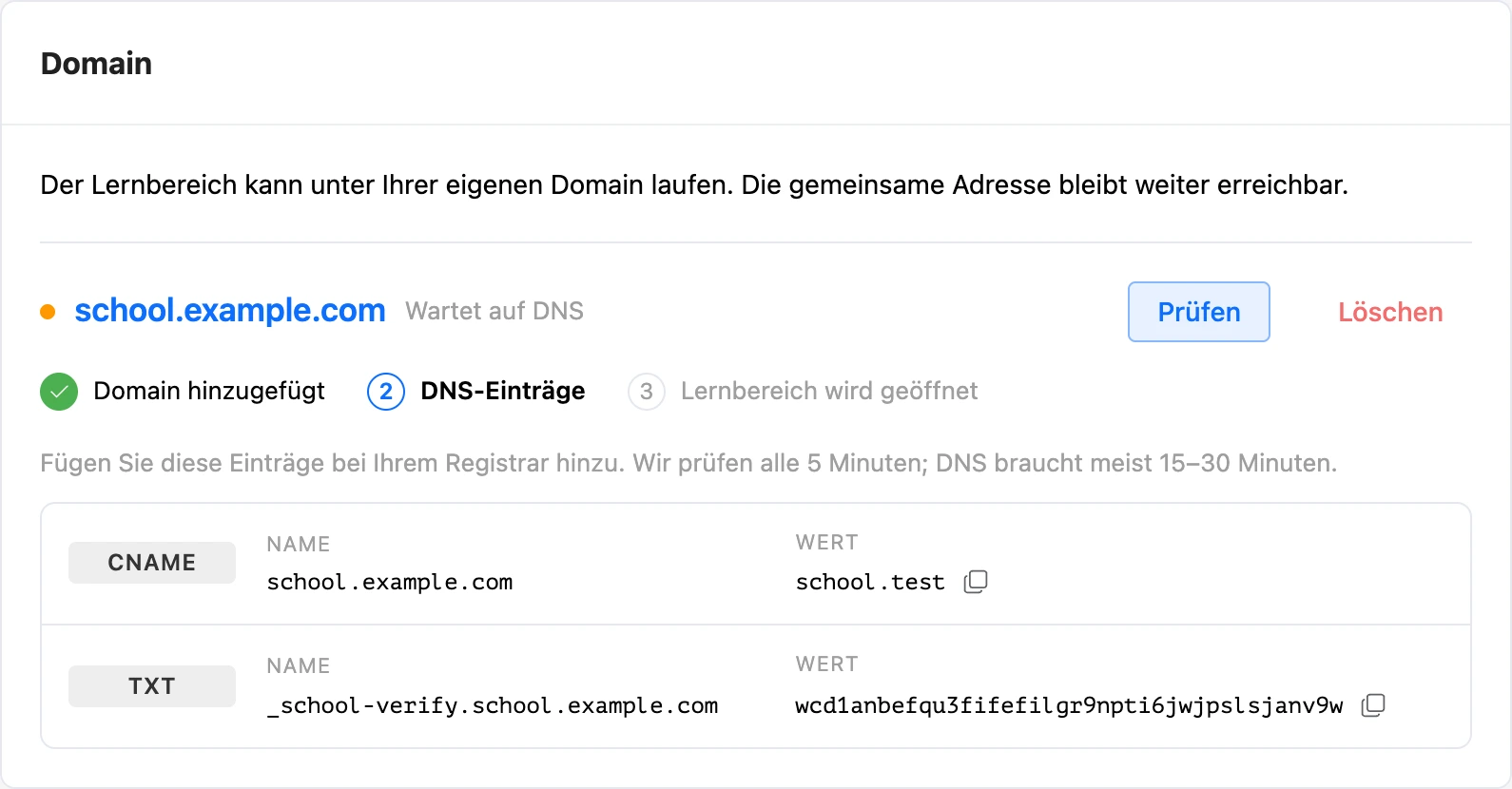The width and height of the screenshot is (1512, 789).
Task: Select step 2 DNS-Einträge
Action: (476, 392)
